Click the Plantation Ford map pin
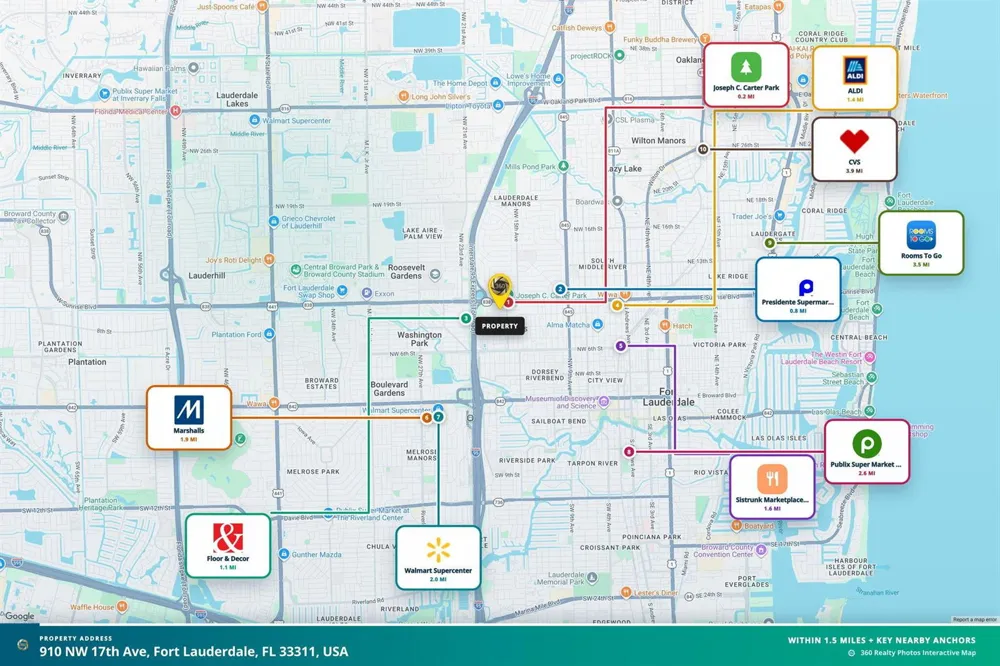Viewport: 1000px width, 666px height. click(x=269, y=334)
